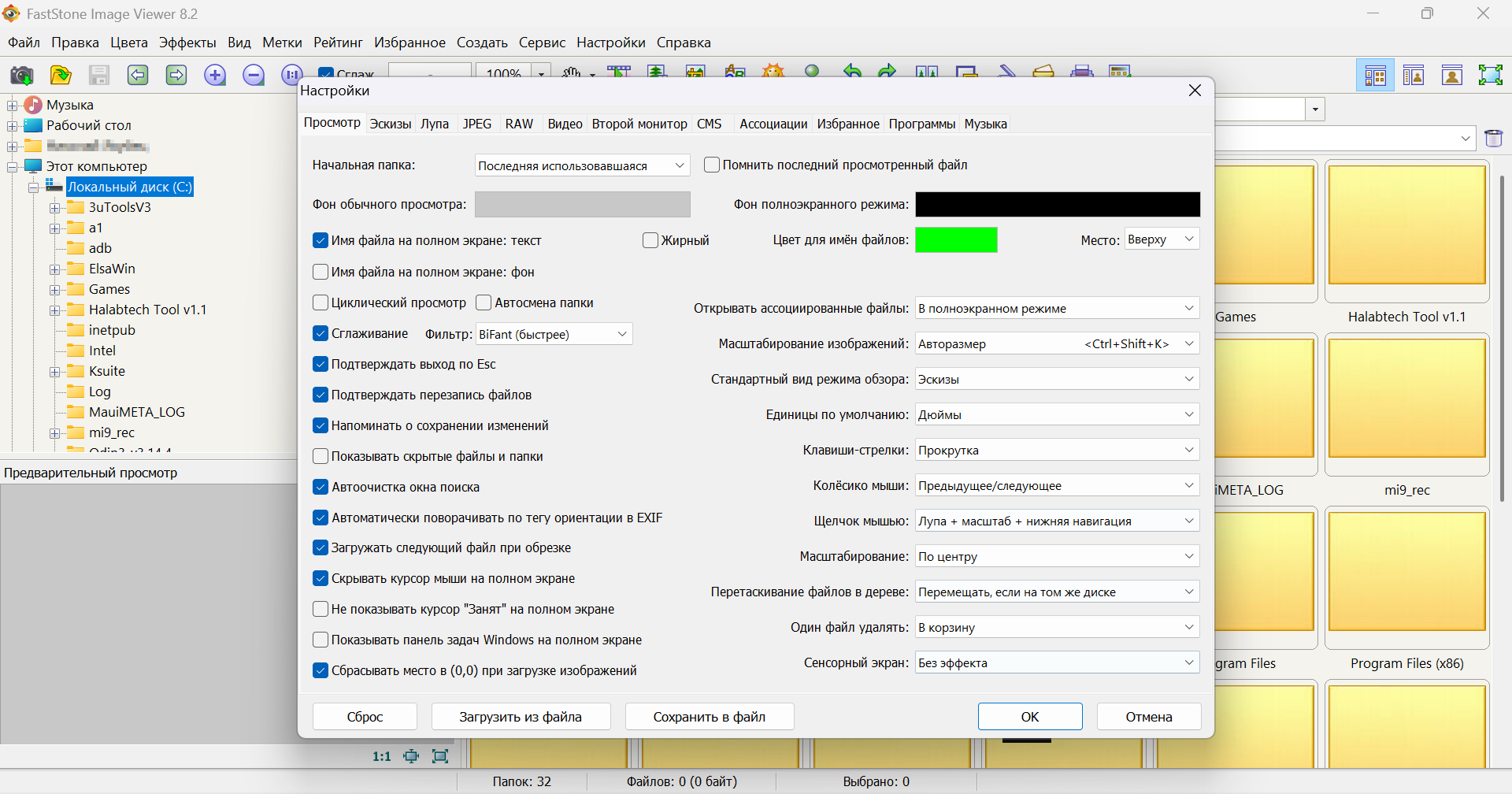Image resolution: width=1512 pixels, height=794 pixels.
Task: Select the layout icon with side list and portrait
Action: (x=1414, y=76)
